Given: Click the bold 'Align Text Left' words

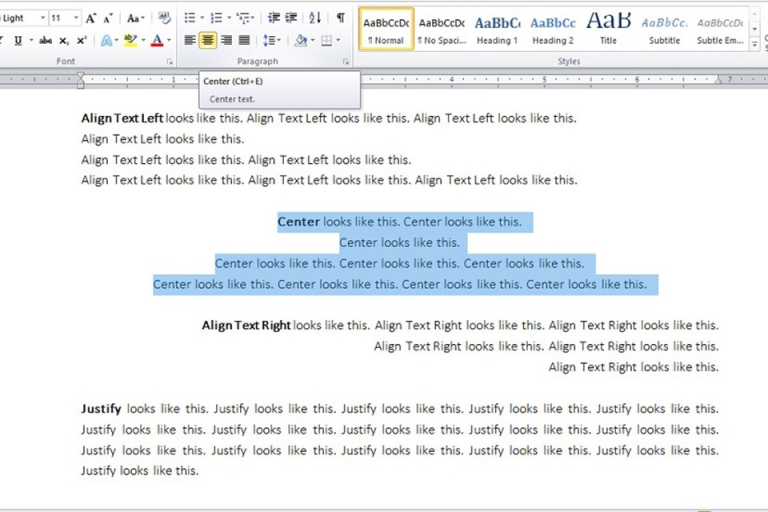Looking at the screenshot, I should tap(122, 118).
